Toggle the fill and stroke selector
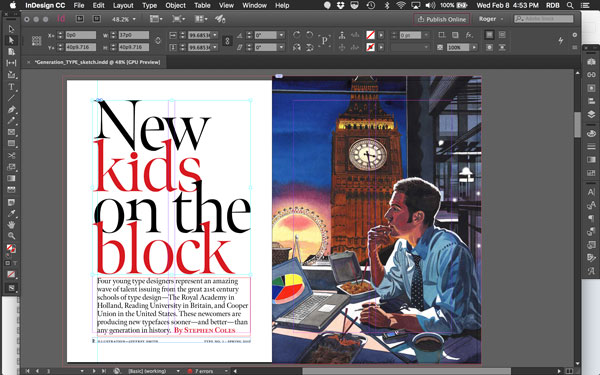This screenshot has width=600, height=375. coord(11,249)
